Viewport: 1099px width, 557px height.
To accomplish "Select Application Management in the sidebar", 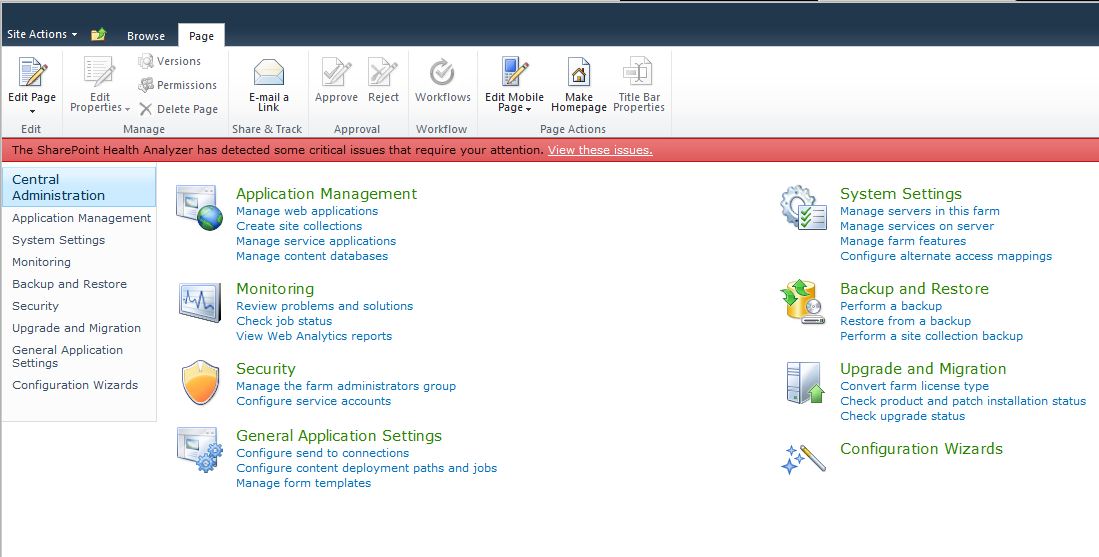I will pos(81,218).
